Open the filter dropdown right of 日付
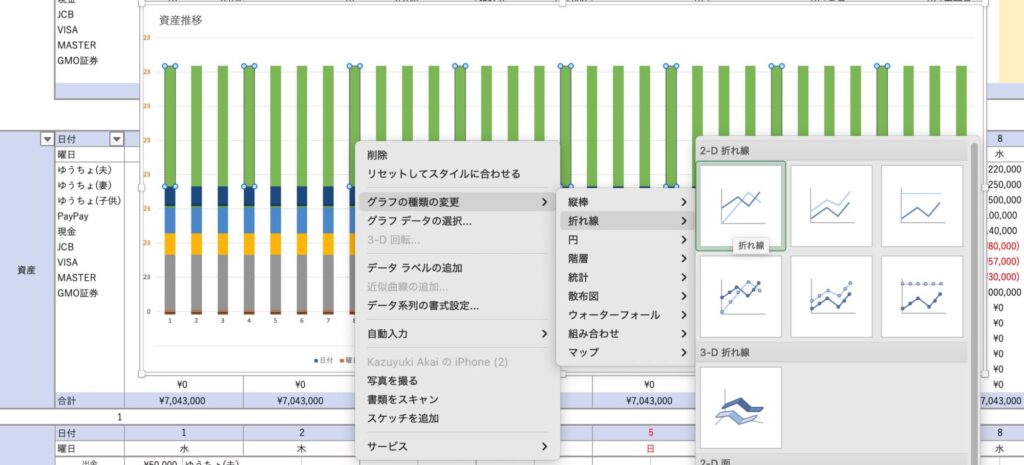Screen dimensions: 1024x465 (x=116, y=139)
